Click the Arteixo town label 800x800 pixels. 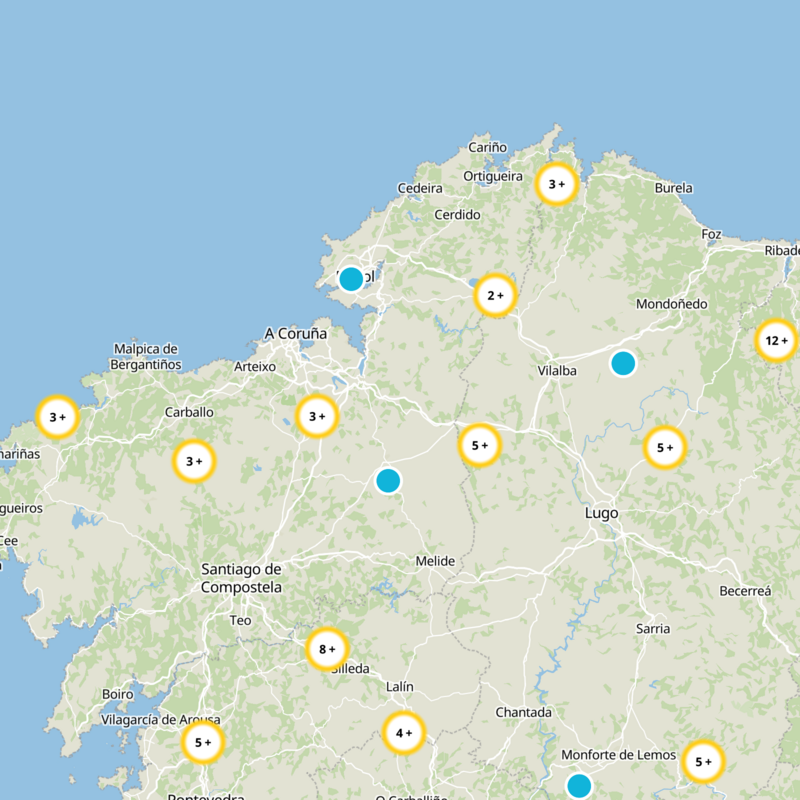[255, 367]
